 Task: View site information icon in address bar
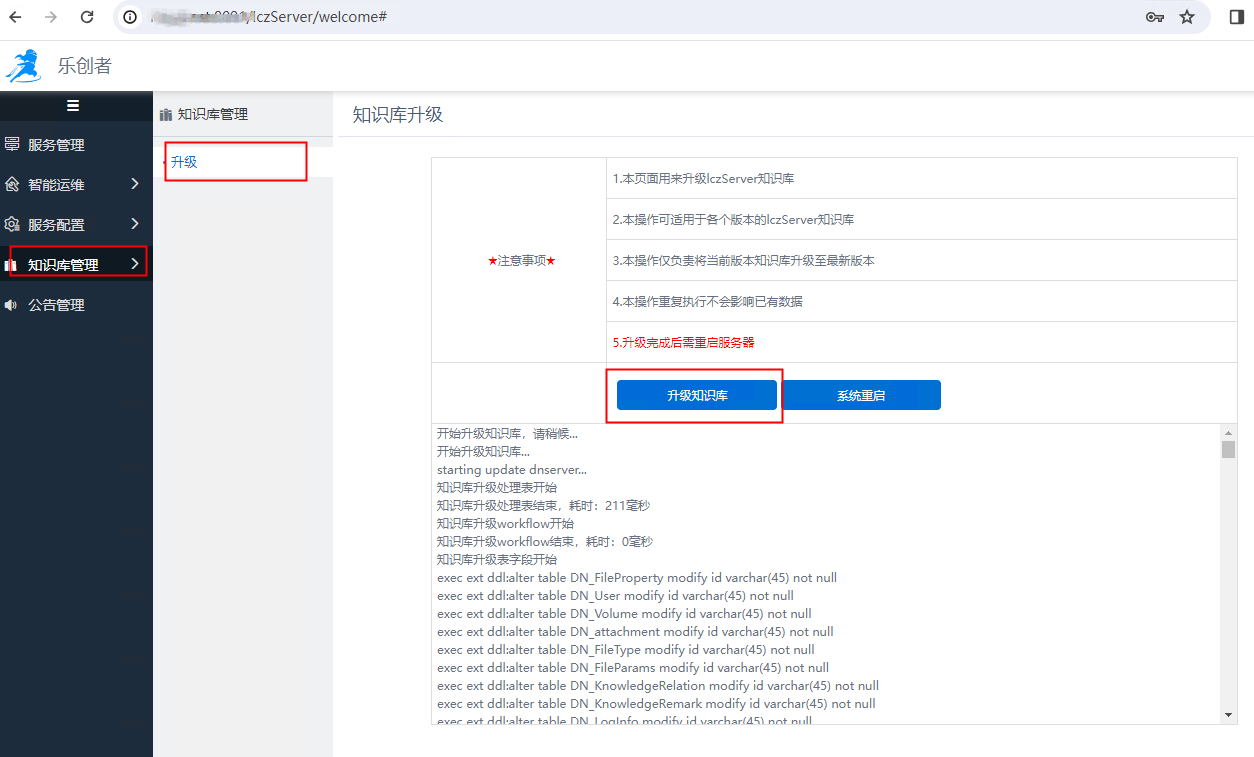[x=130, y=17]
